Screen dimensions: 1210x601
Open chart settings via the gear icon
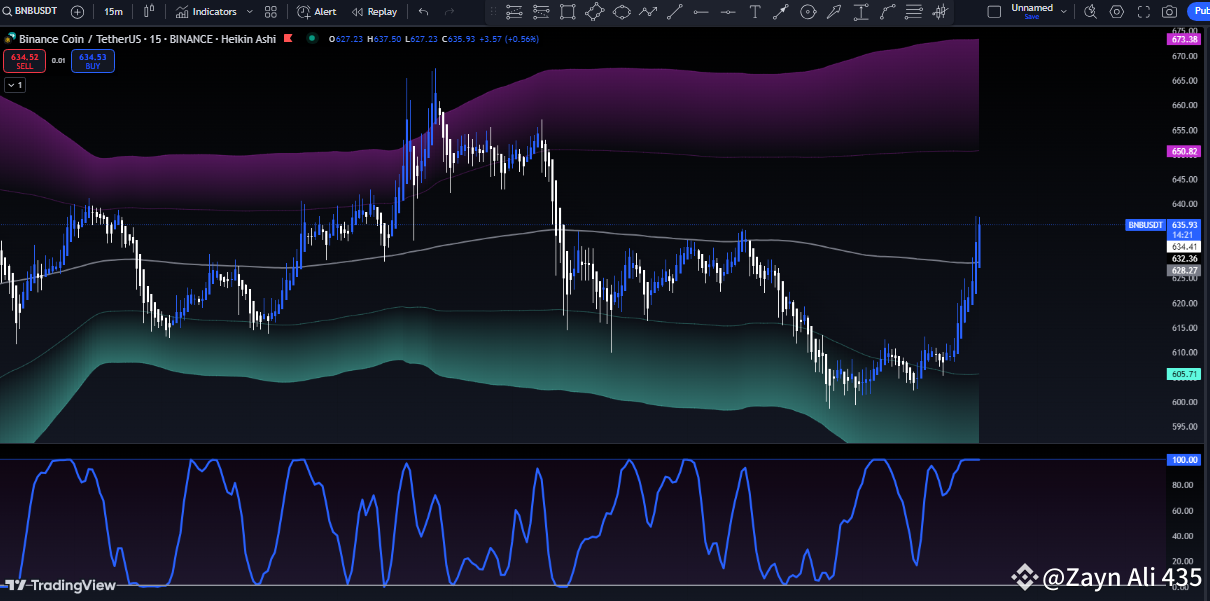click(x=1117, y=11)
